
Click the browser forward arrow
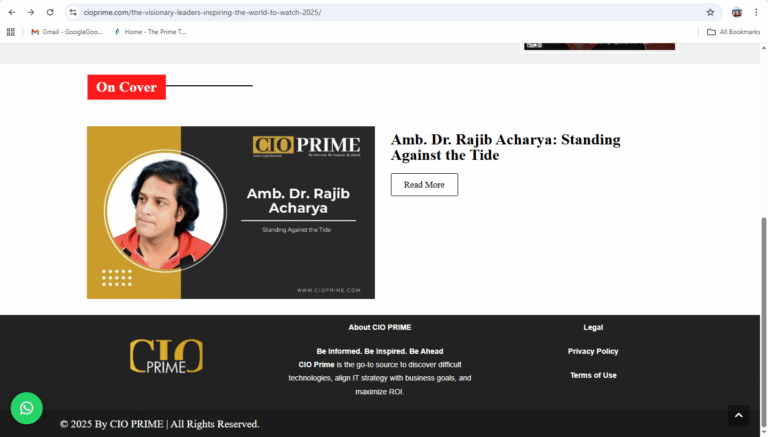click(x=31, y=12)
